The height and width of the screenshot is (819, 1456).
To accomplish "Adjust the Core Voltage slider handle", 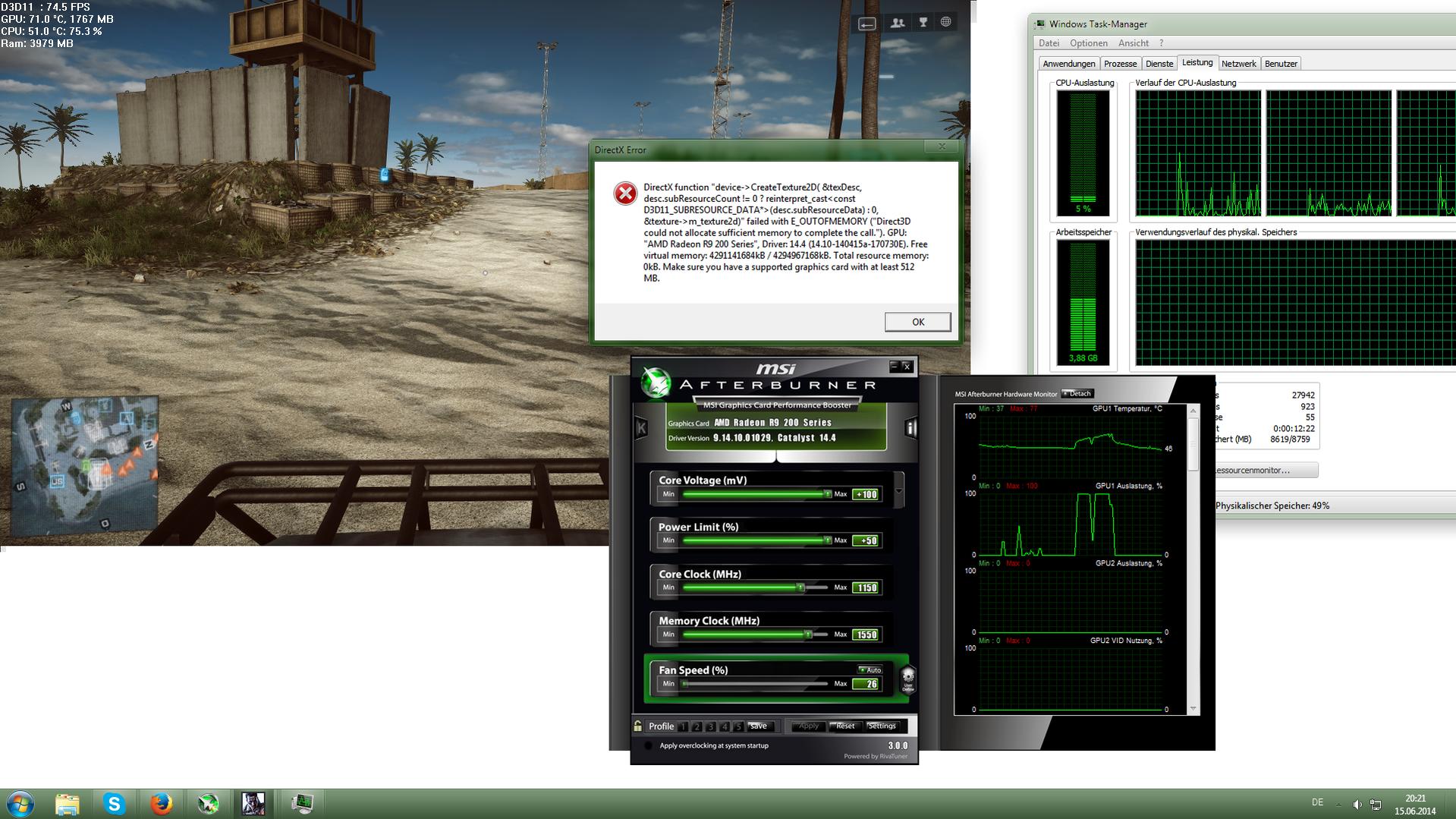I will coord(827,494).
